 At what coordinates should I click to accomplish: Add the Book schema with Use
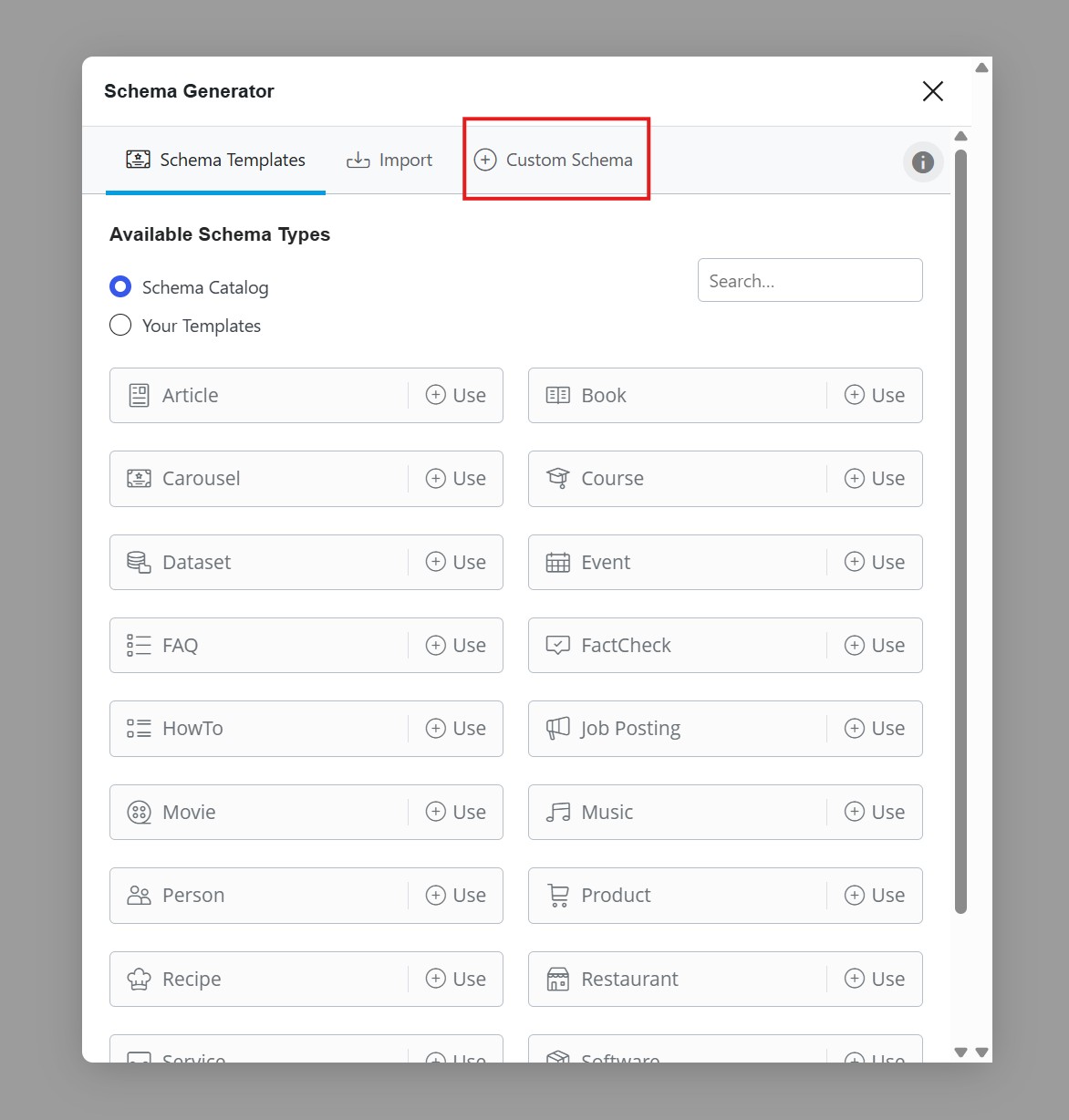tap(875, 396)
